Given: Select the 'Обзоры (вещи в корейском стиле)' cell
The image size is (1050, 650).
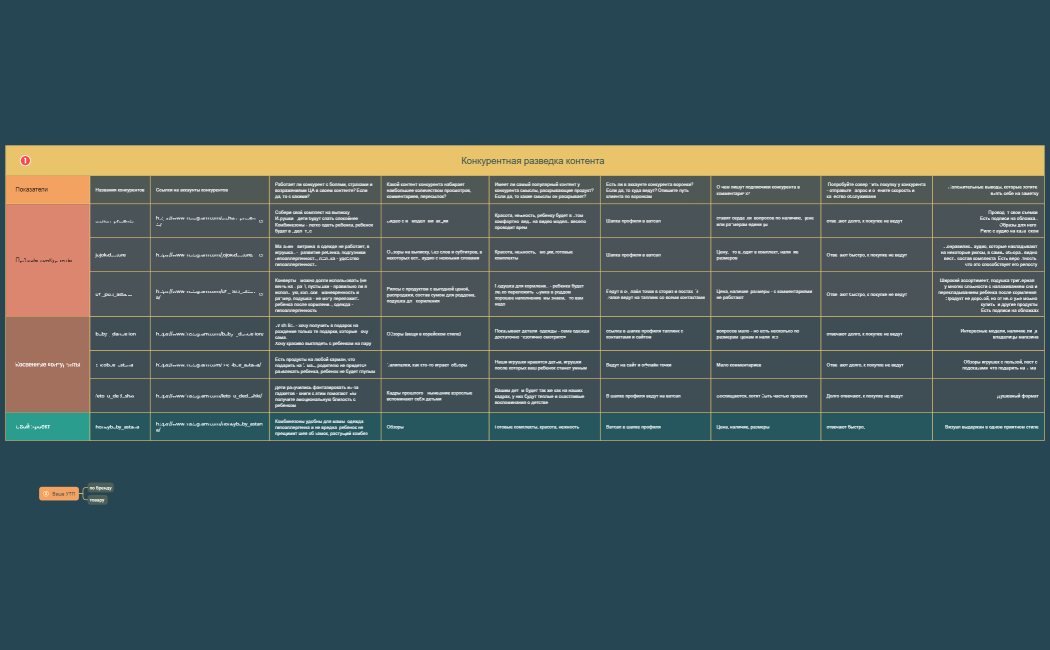Looking at the screenshot, I should pyautogui.click(x=423, y=333).
